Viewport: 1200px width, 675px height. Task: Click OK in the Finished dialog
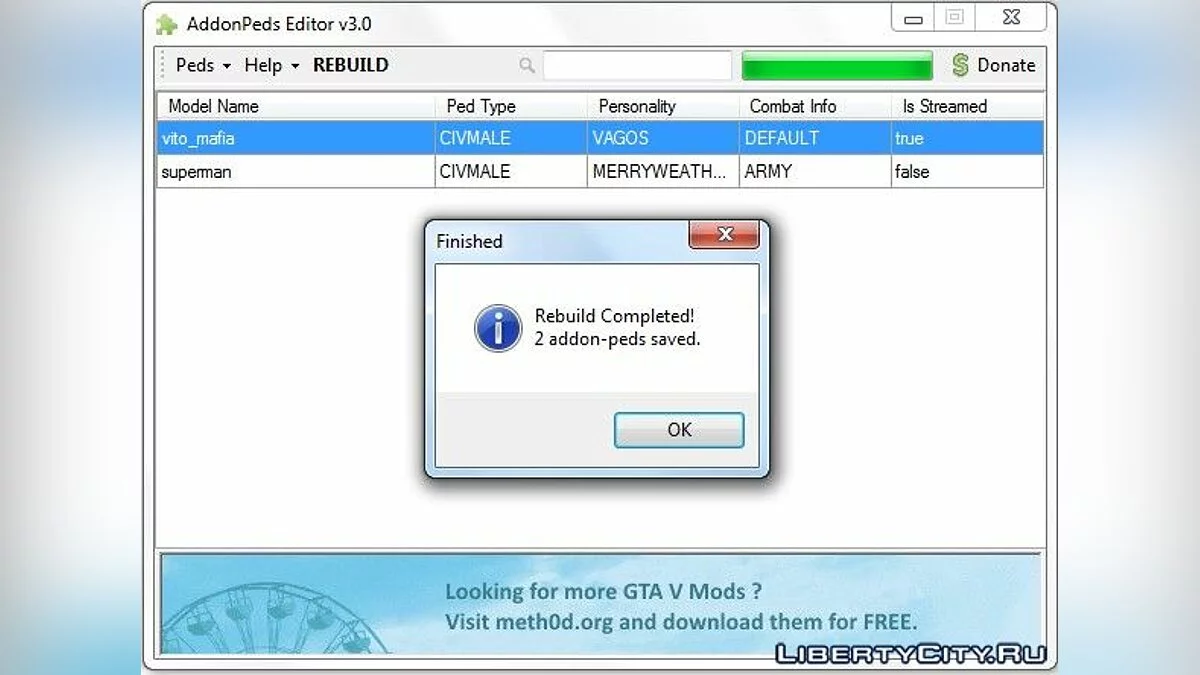679,430
